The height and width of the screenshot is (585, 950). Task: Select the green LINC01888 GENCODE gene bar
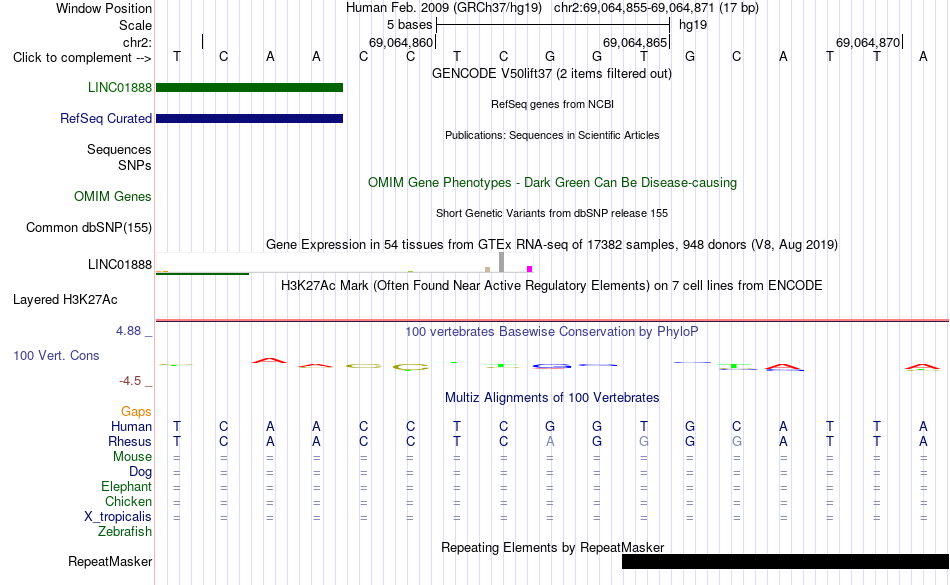tap(249, 87)
